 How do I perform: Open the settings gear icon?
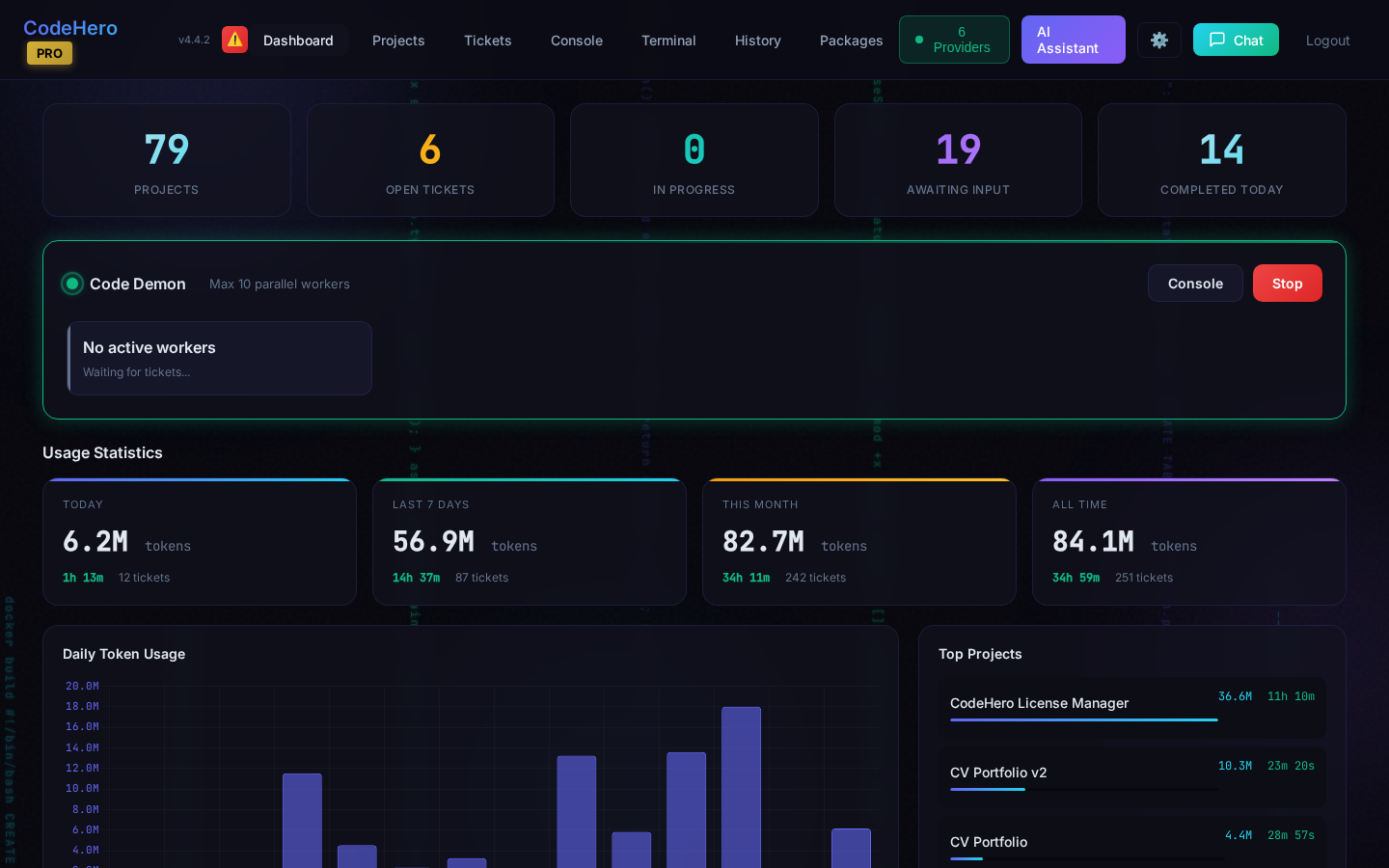click(x=1159, y=40)
